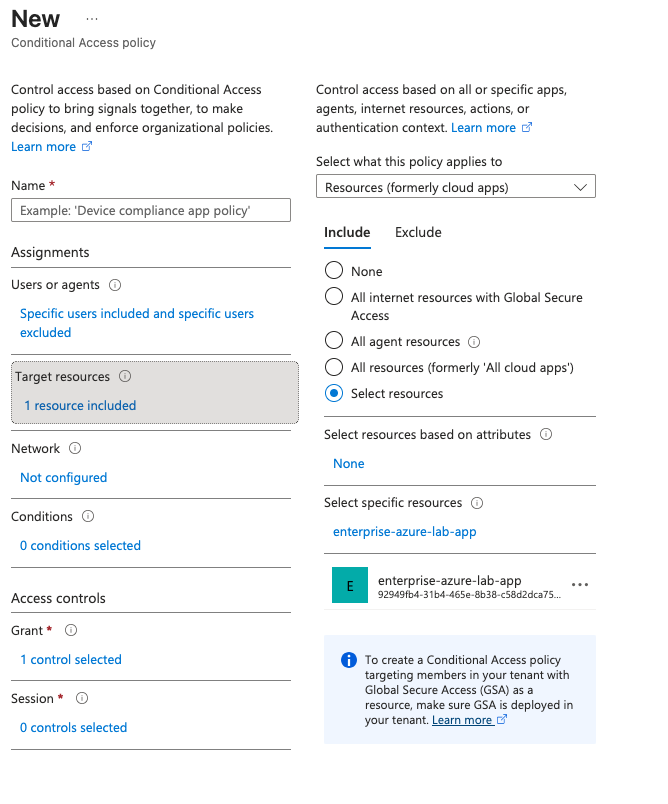Click info icon next to Network
Viewport: 668px width, 804px height.
click(75, 448)
